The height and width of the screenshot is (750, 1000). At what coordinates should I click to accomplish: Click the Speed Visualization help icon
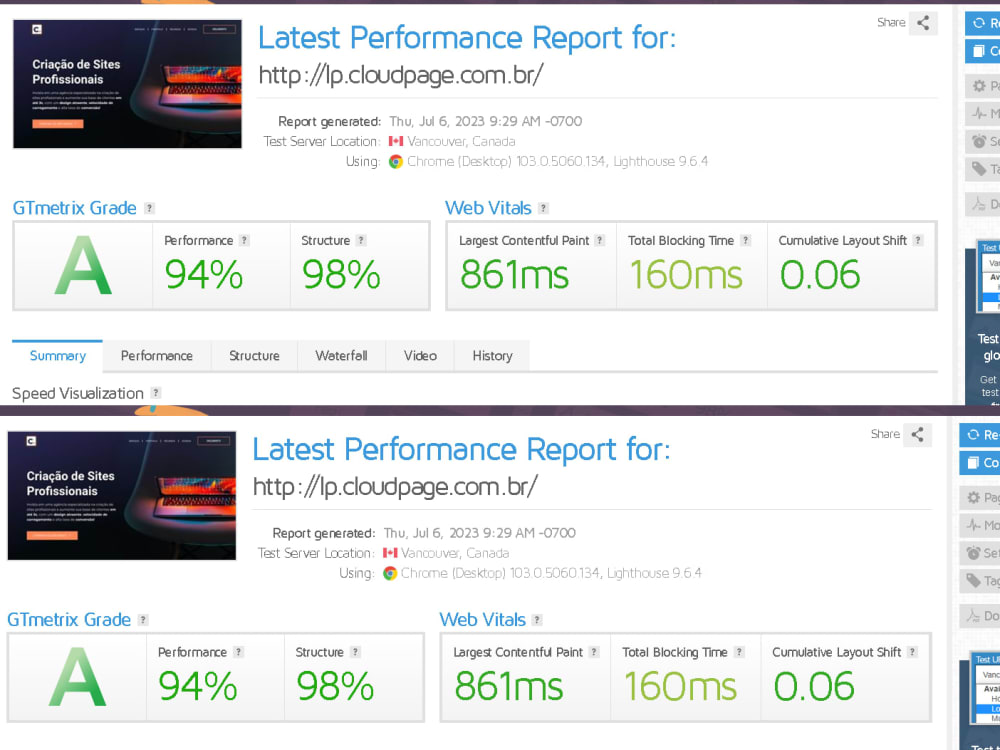click(x=156, y=393)
